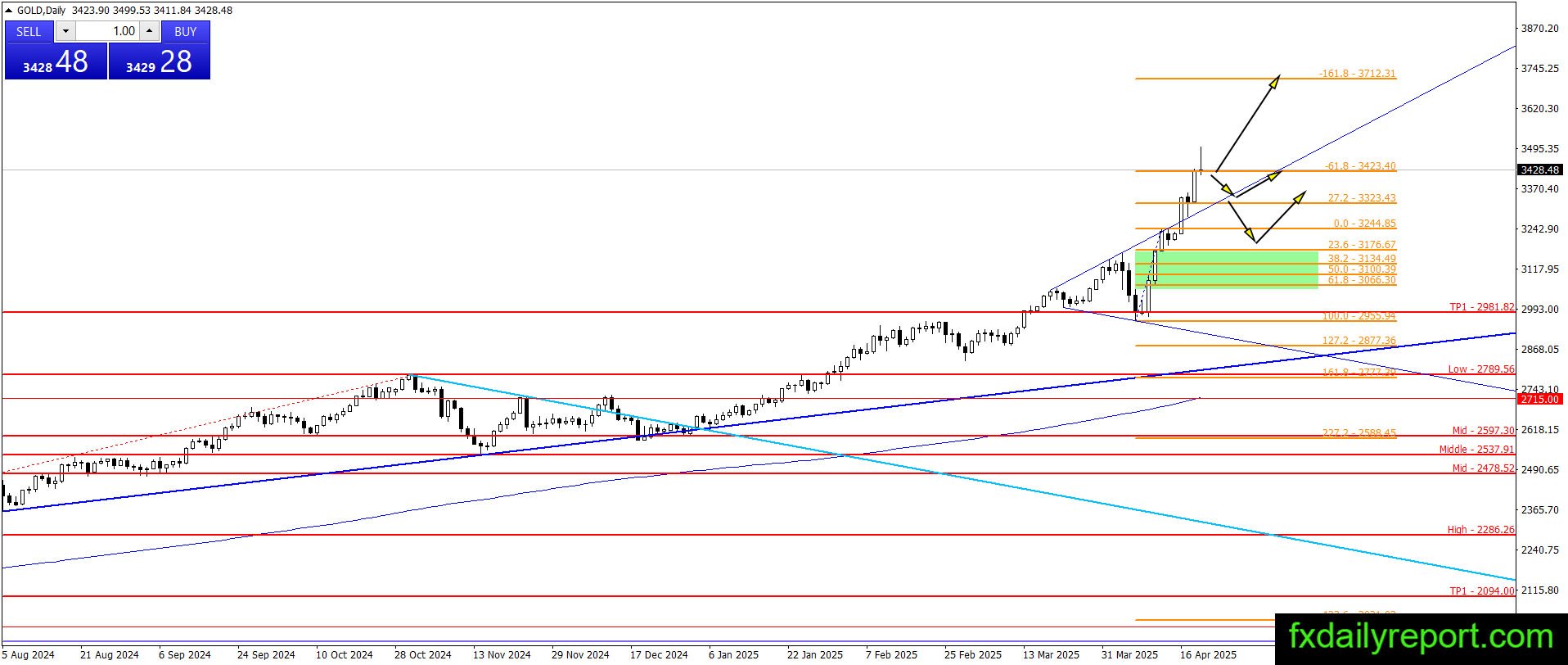Select the 100.0 - 2955.94 Fibonacci label
Screen dimensions: 1568x665
click(1359, 316)
